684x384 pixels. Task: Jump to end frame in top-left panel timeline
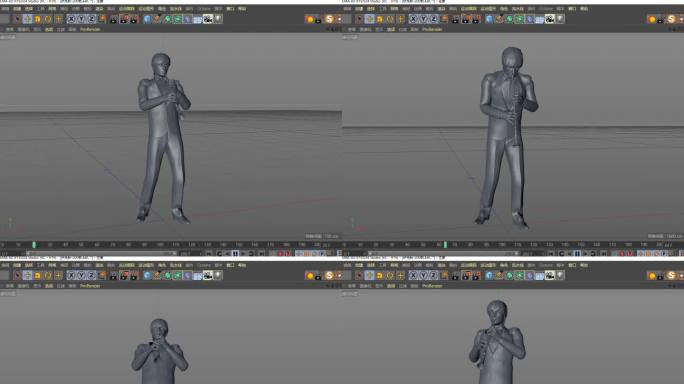[x=262, y=253]
